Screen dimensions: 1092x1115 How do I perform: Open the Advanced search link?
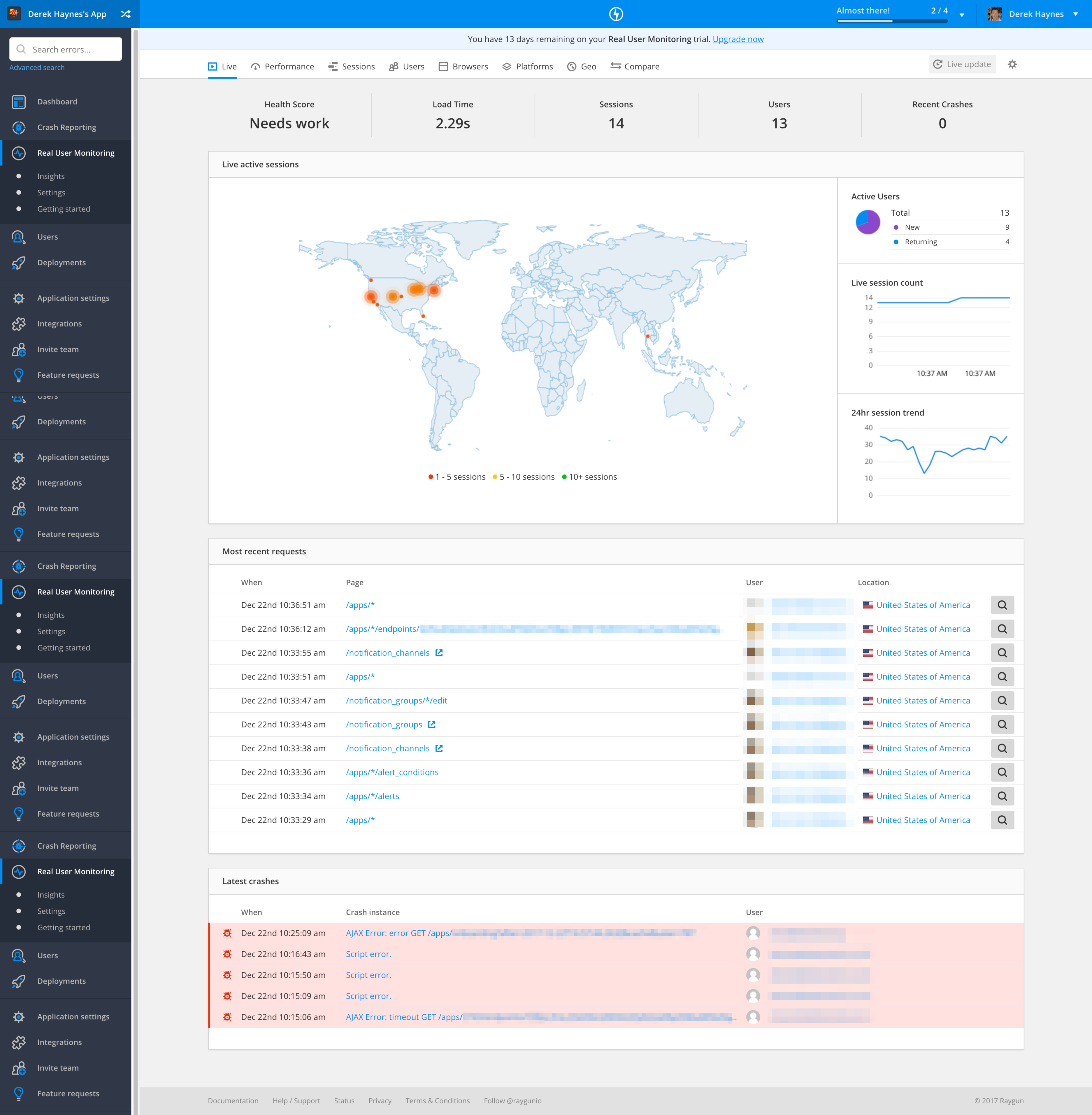coord(37,68)
